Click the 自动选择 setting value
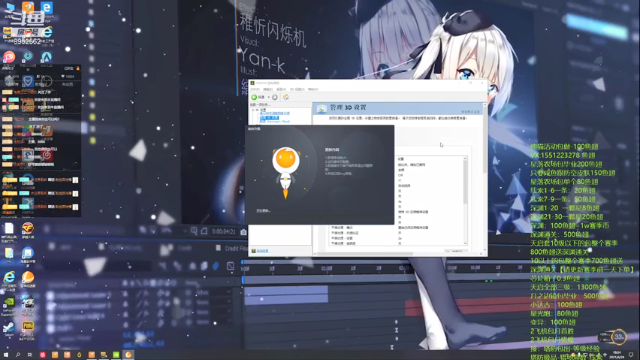This screenshot has height=360, width=640. 404,185
